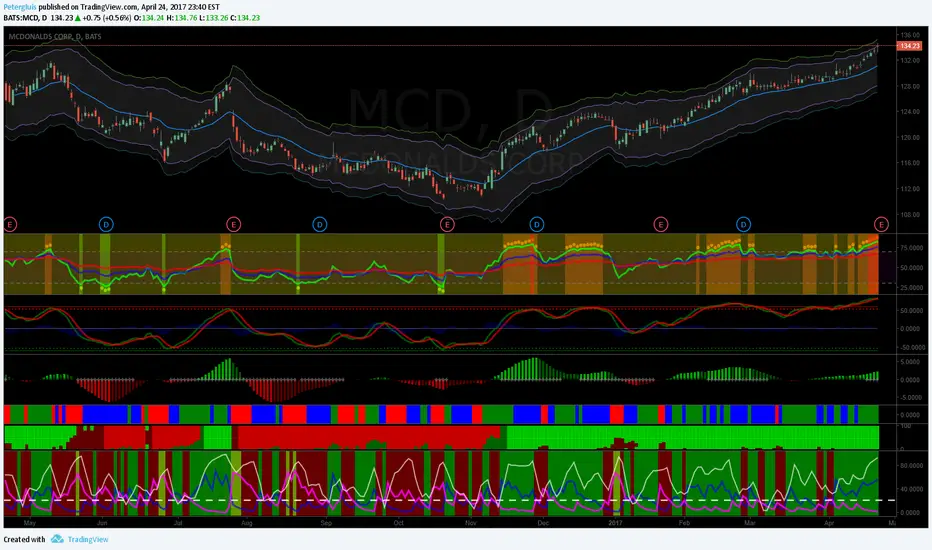Click the MCDONALDS CORP, D, BATS chart title

click(x=55, y=36)
